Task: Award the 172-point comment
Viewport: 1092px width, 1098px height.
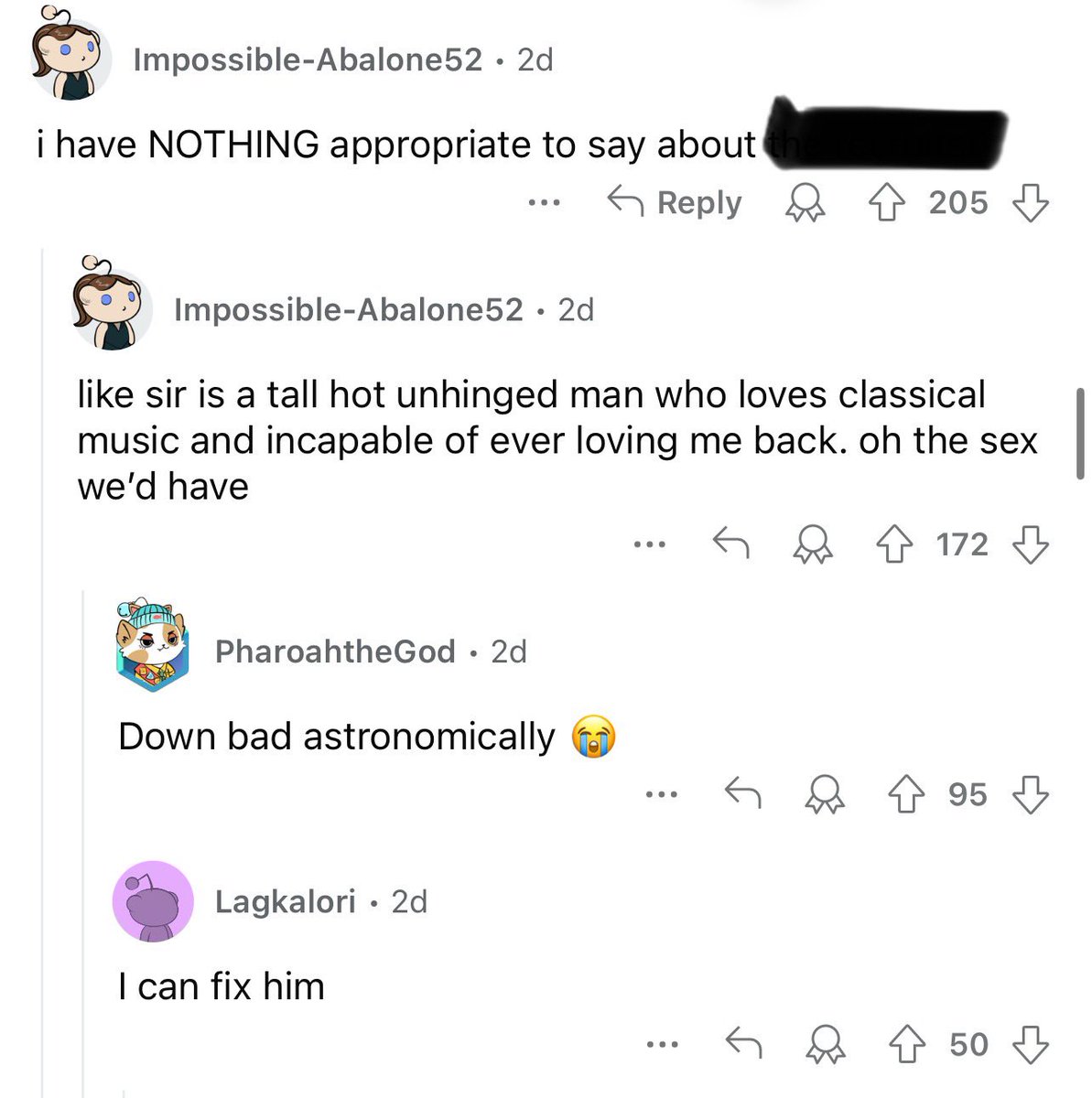Action: point(813,545)
